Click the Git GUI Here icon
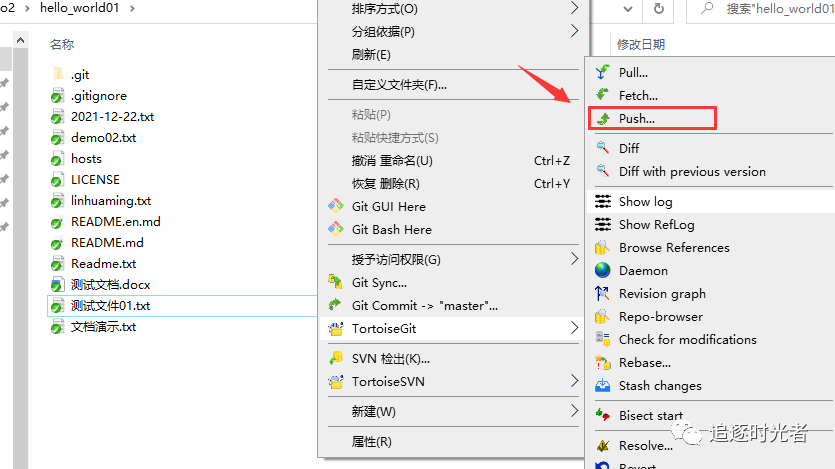Viewport: 835px width, 469px height. (335, 206)
